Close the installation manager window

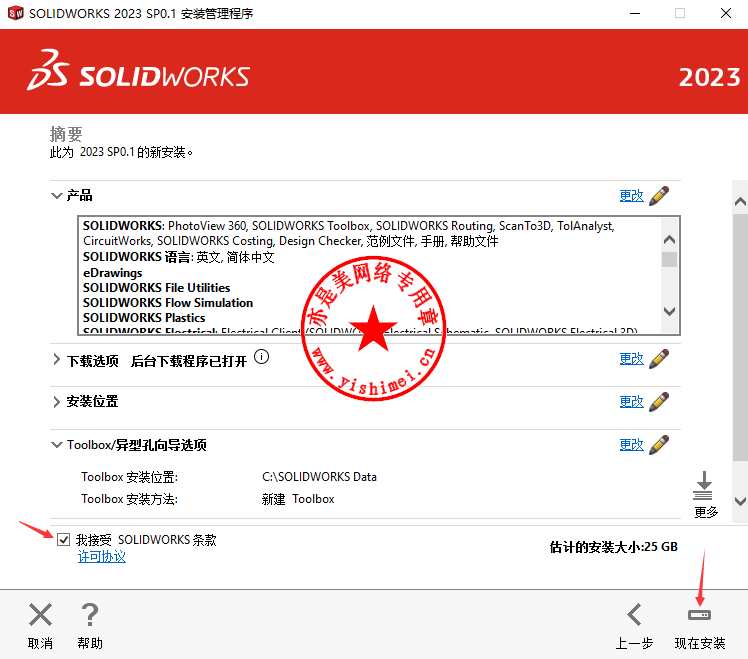point(726,13)
